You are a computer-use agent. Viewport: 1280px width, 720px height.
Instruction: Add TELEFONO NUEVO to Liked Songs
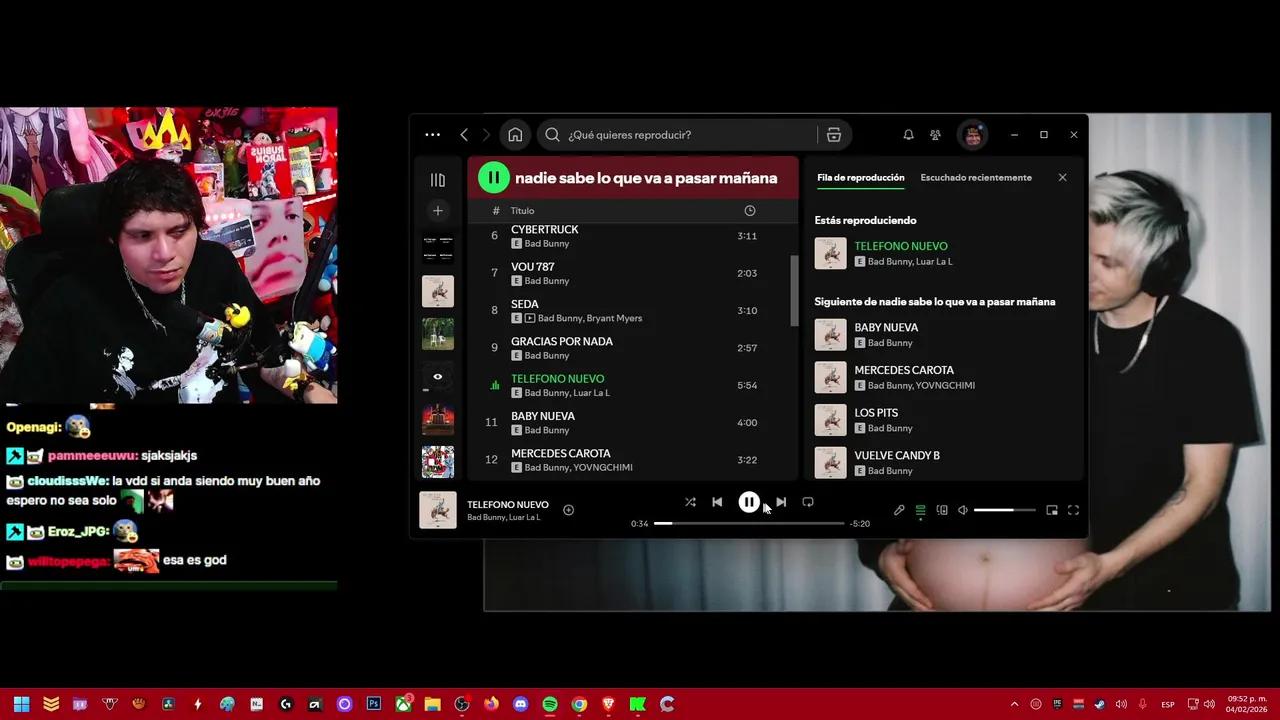[568, 510]
